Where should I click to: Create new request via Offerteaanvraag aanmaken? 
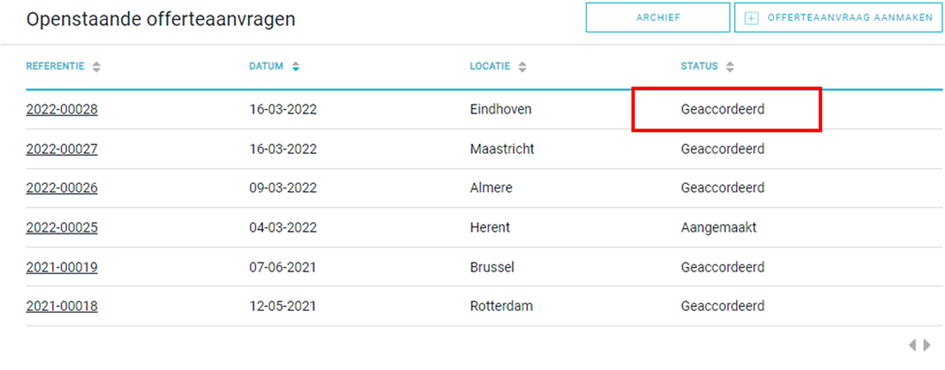click(839, 17)
